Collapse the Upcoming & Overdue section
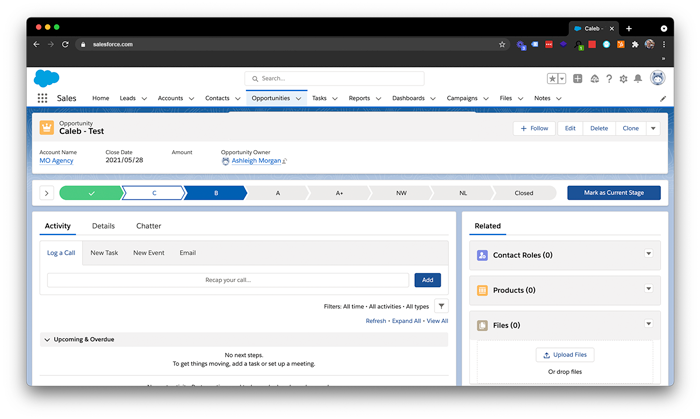Screen dimensions: 700x419 point(47,340)
